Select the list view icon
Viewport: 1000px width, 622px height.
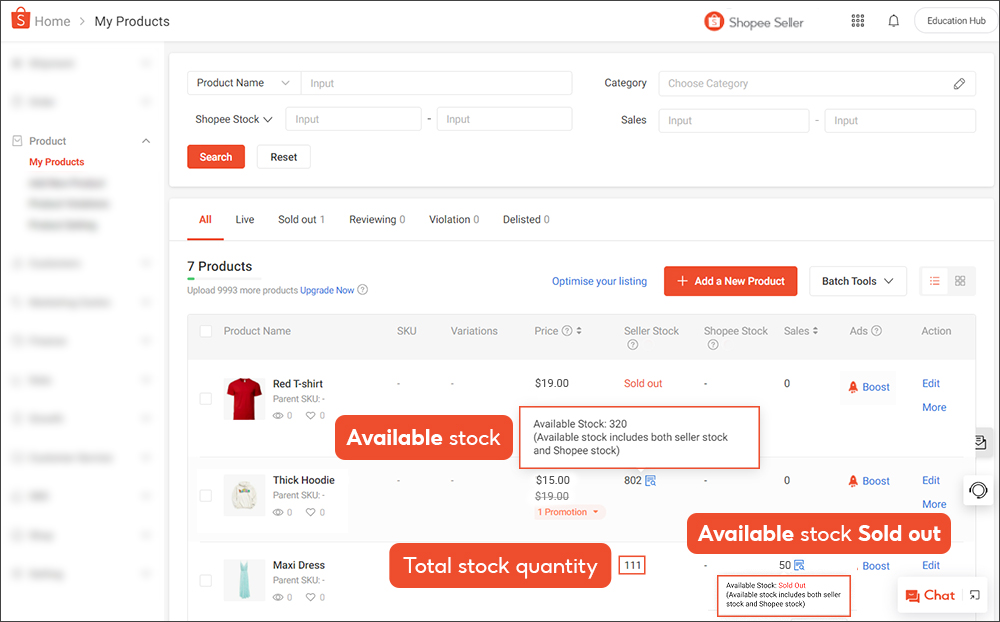(x=934, y=281)
